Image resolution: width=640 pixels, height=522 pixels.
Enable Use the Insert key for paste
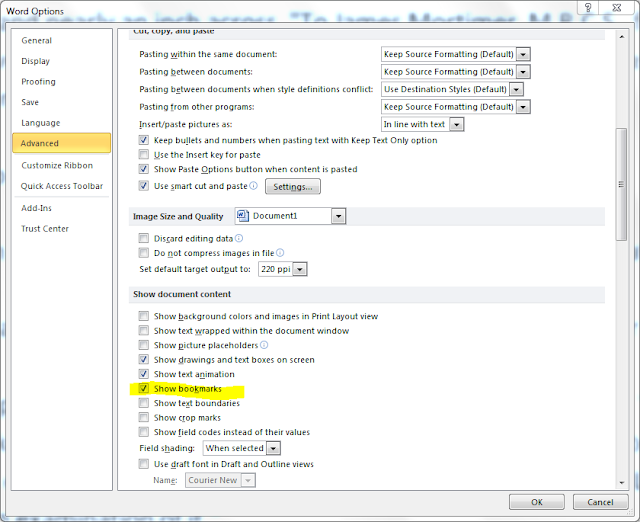click(x=144, y=154)
